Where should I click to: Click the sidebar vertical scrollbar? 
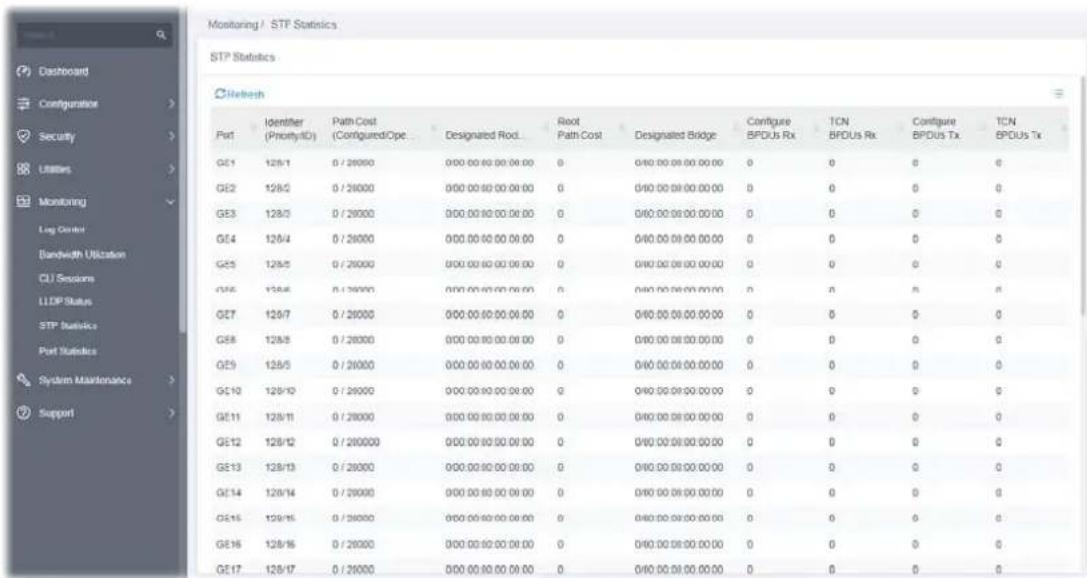183,173
